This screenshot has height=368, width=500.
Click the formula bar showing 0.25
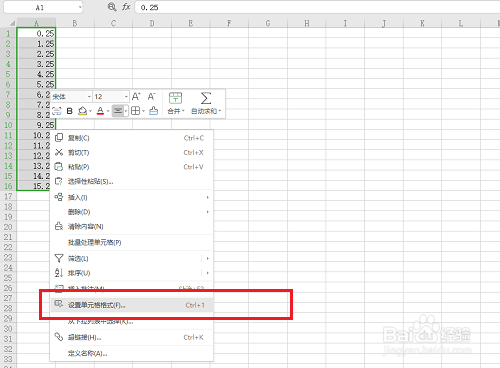click(x=317, y=7)
